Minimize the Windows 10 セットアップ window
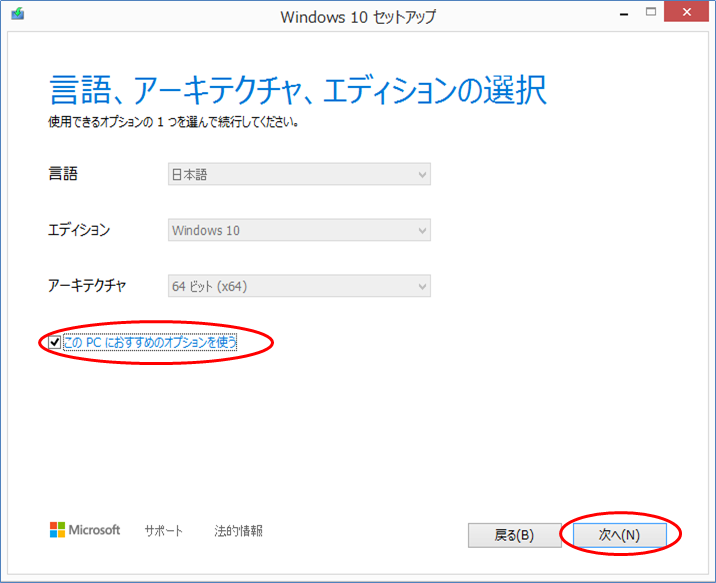716x583 pixels. tap(624, 14)
